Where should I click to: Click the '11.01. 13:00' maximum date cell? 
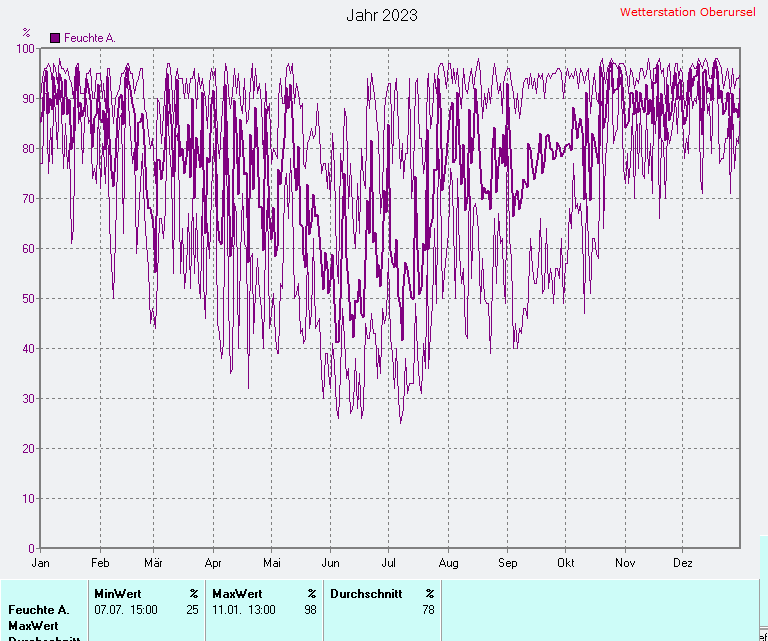(243, 610)
